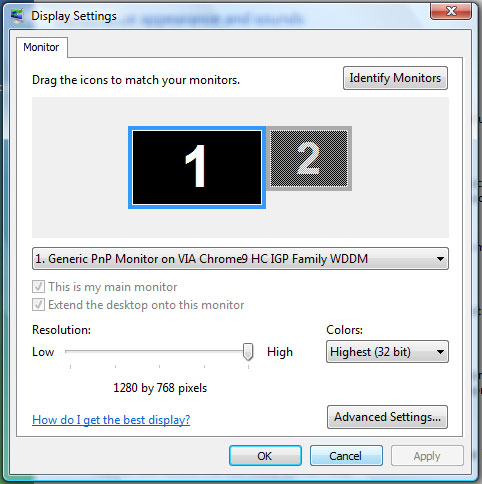This screenshot has height=484, width=482.
Task: Click the resolution slider thumb
Action: (x=248, y=352)
